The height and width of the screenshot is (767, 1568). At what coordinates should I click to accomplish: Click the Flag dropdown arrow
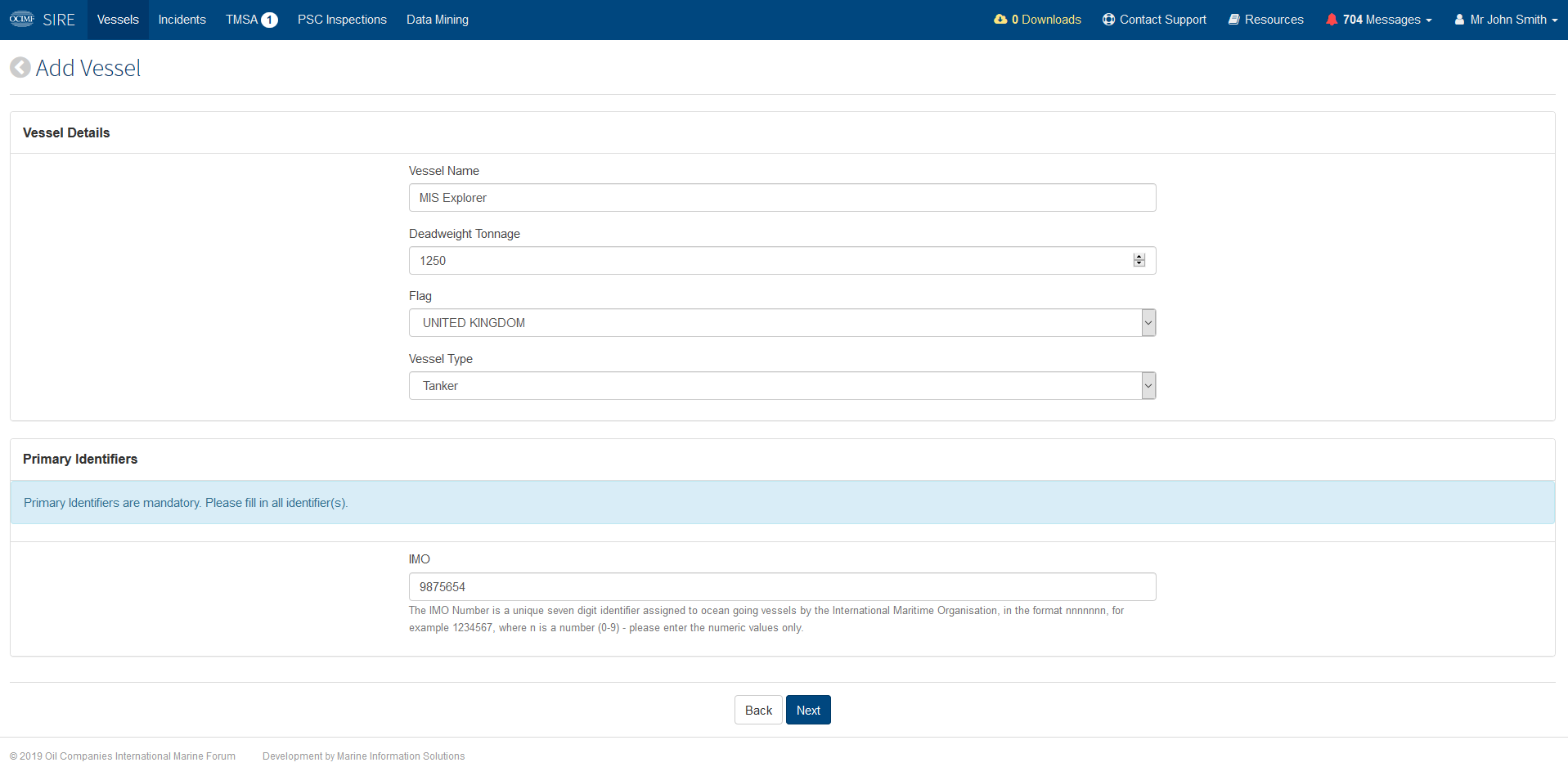(1148, 323)
